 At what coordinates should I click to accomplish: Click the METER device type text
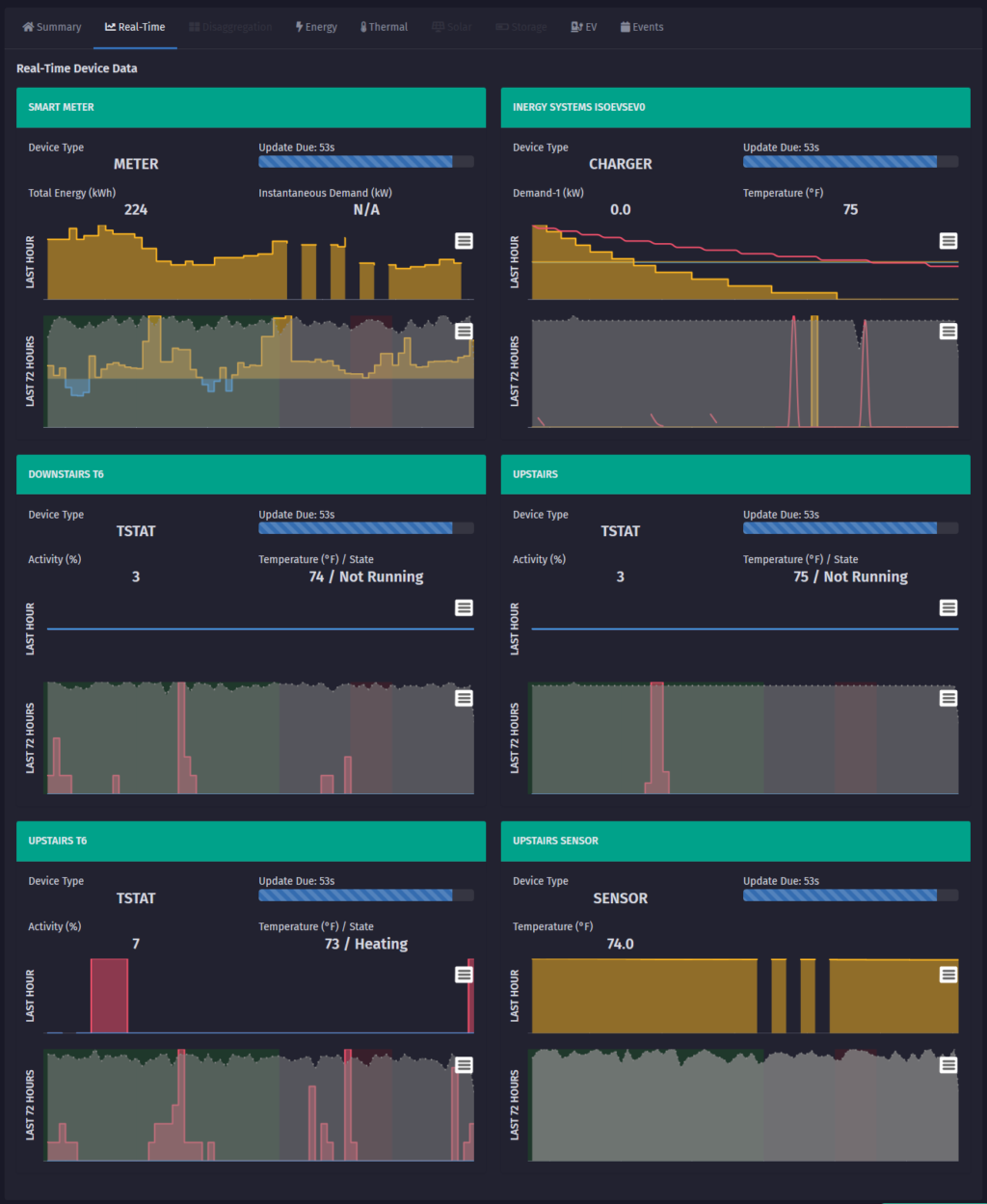(136, 164)
